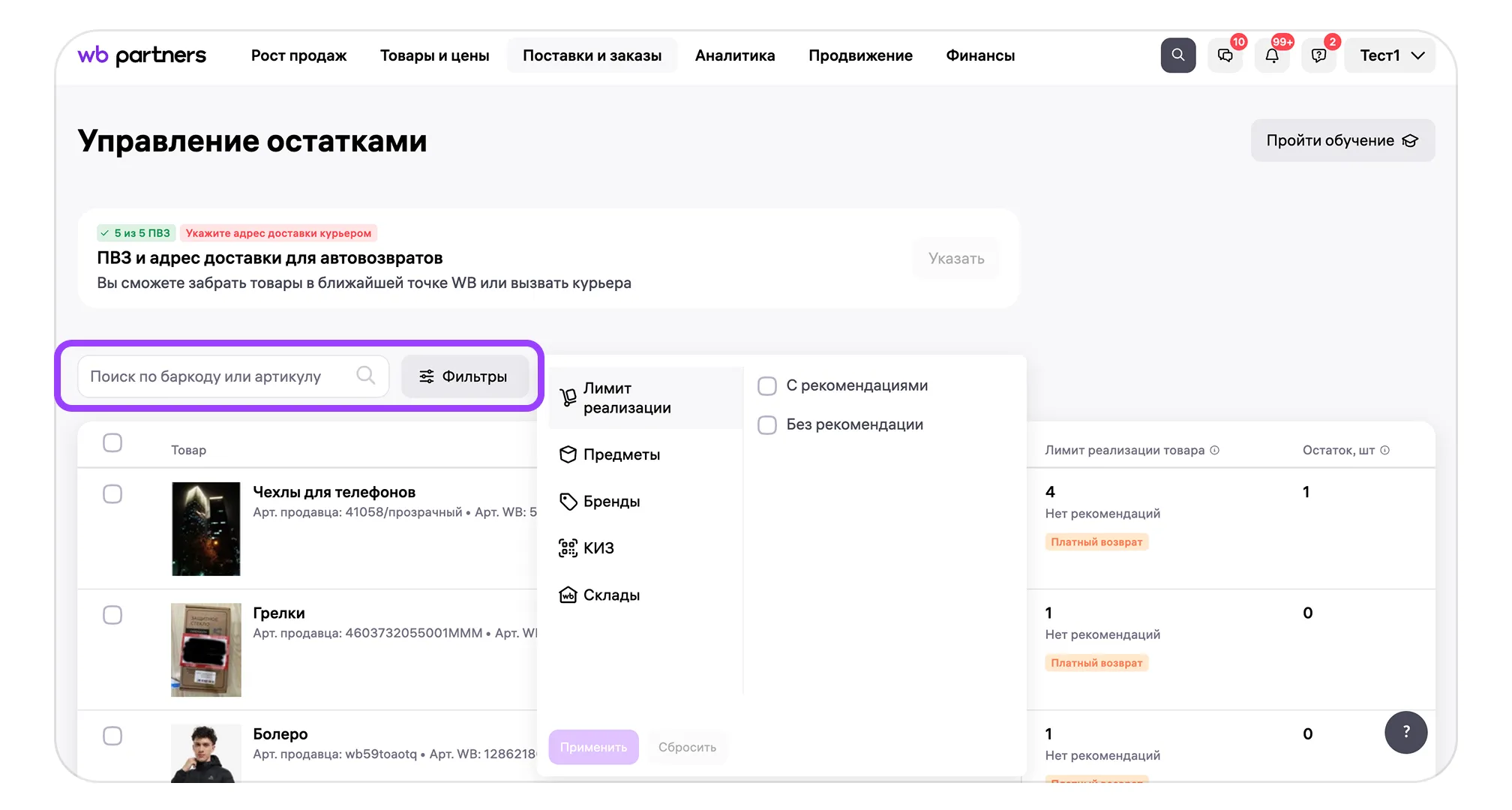Select the Чехлы для телефонов row checkbox

point(112,493)
